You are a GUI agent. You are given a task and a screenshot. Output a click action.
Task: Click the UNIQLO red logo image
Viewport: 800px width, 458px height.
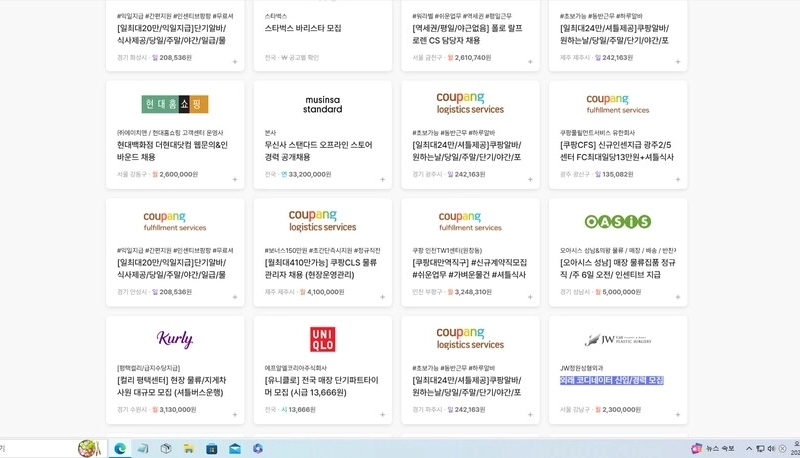click(x=322, y=339)
